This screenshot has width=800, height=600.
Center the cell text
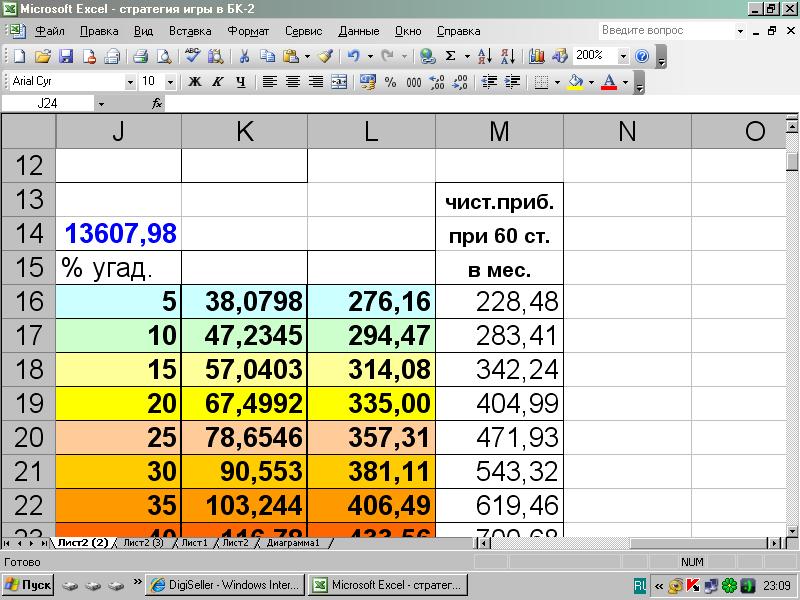click(292, 82)
